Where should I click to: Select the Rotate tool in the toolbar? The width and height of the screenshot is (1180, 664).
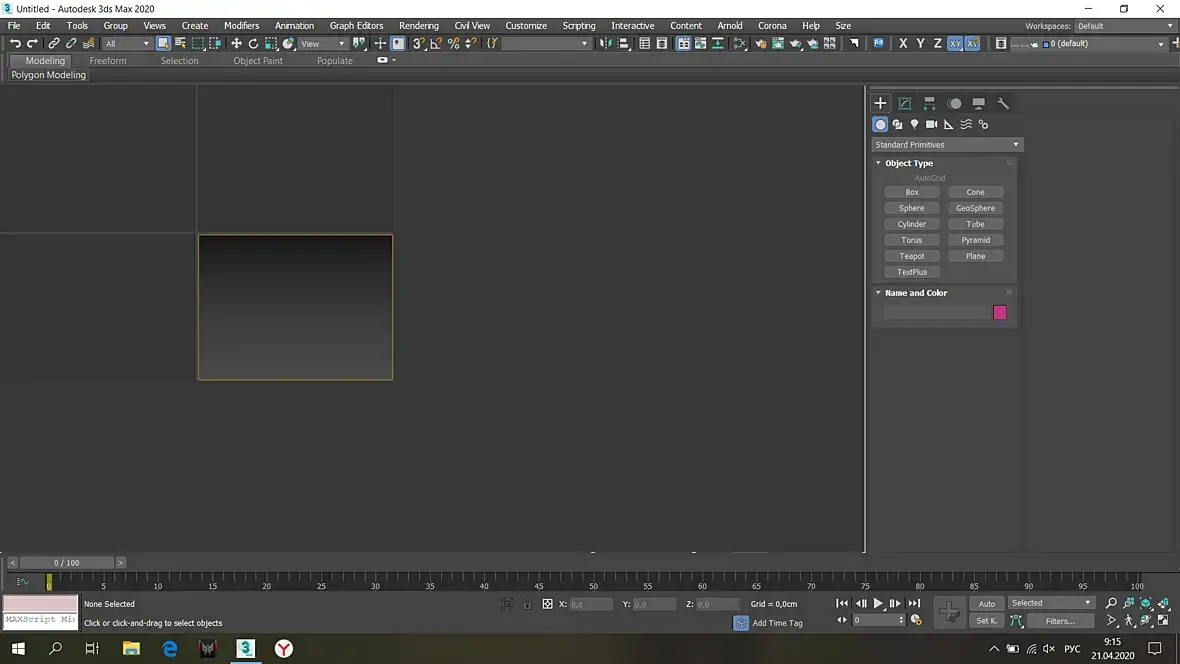point(253,44)
